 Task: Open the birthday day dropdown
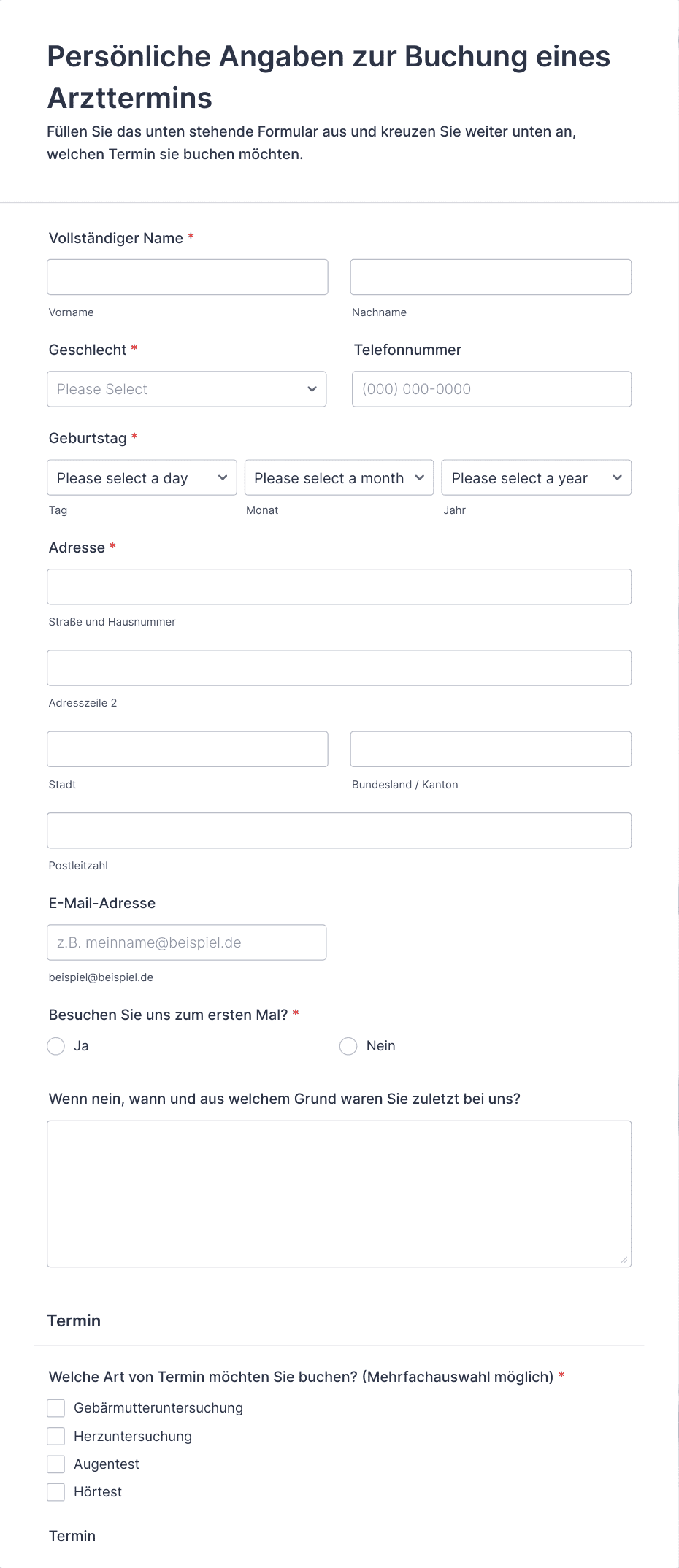(x=142, y=477)
